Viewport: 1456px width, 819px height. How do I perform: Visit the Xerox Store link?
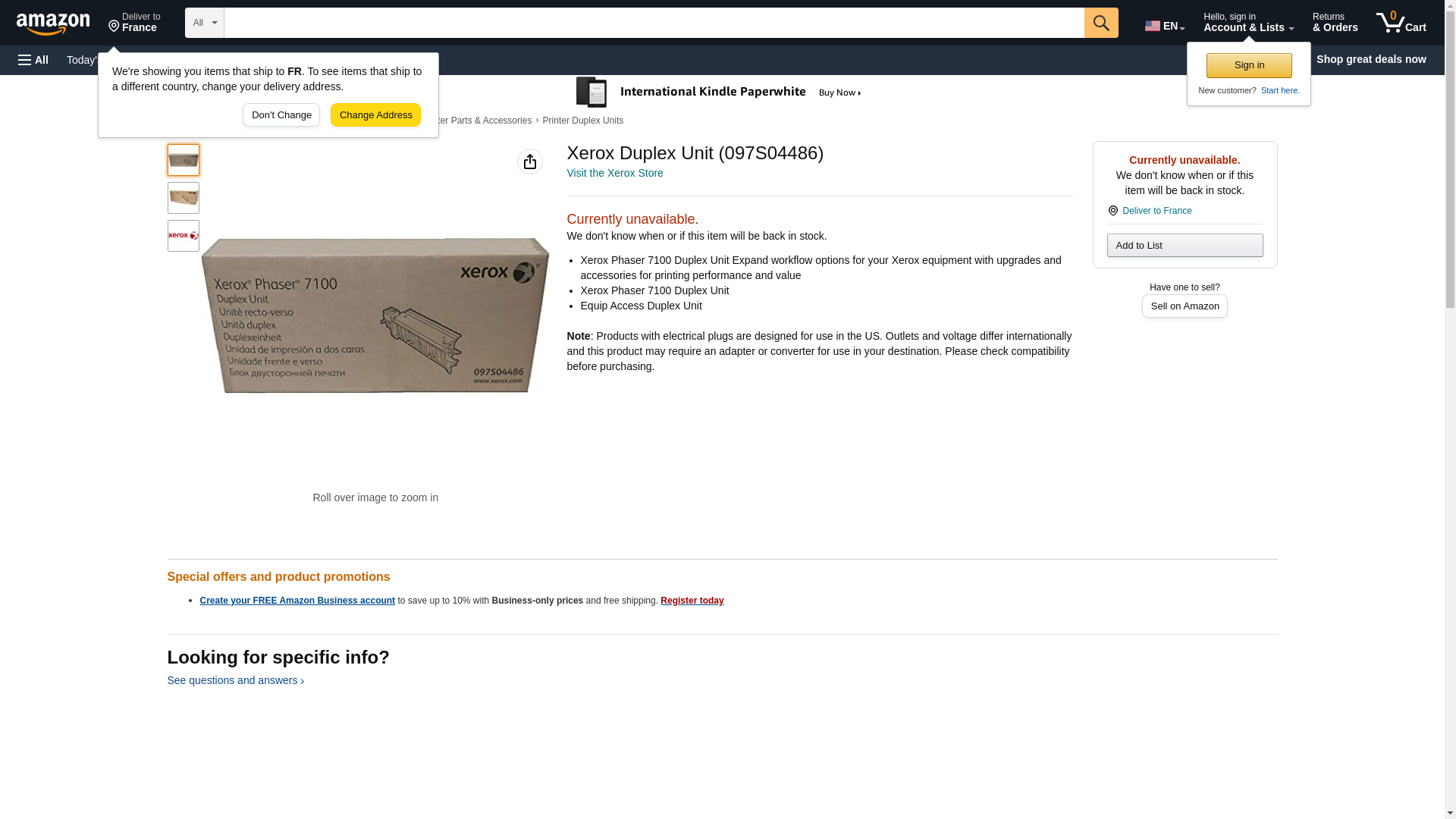(x=615, y=173)
